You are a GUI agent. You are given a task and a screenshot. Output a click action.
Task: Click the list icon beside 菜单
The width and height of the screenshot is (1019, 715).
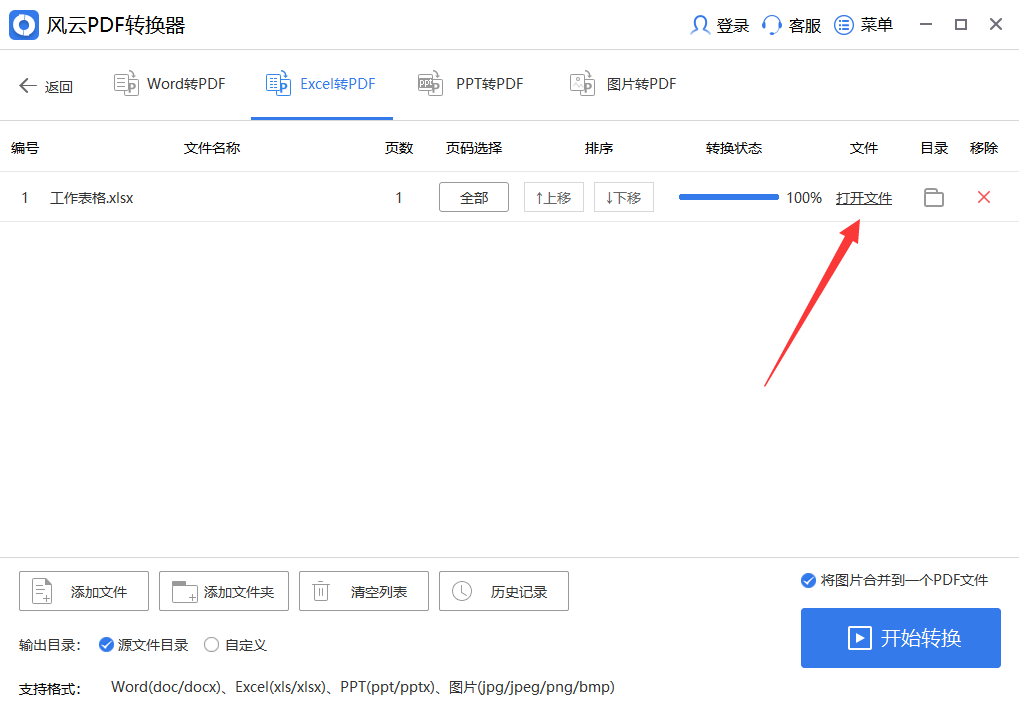pyautogui.click(x=844, y=25)
